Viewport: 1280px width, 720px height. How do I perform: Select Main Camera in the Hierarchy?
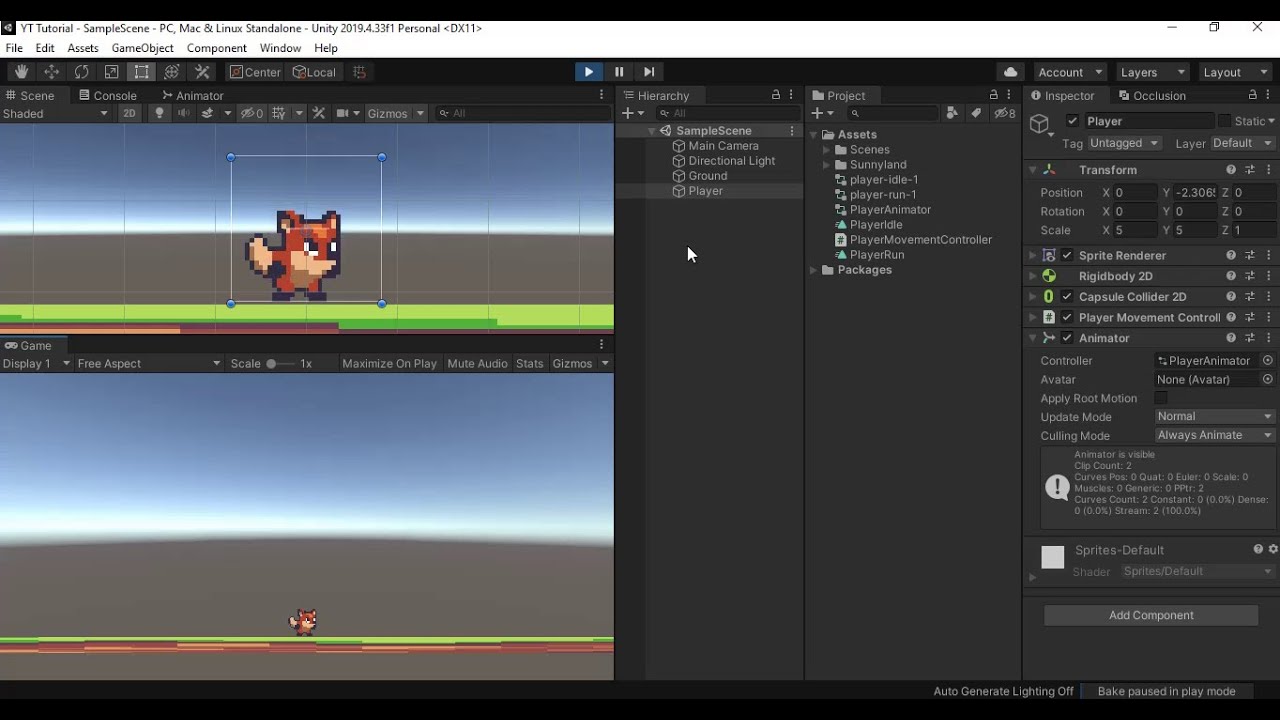pos(723,146)
